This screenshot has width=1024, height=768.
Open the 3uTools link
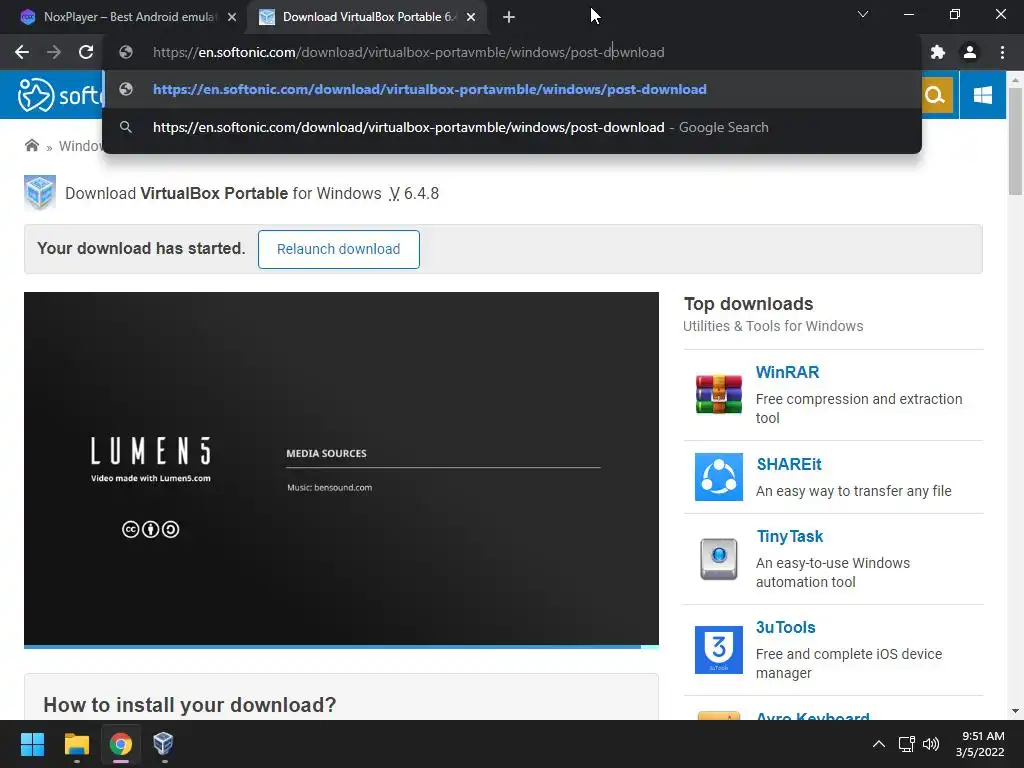point(786,627)
